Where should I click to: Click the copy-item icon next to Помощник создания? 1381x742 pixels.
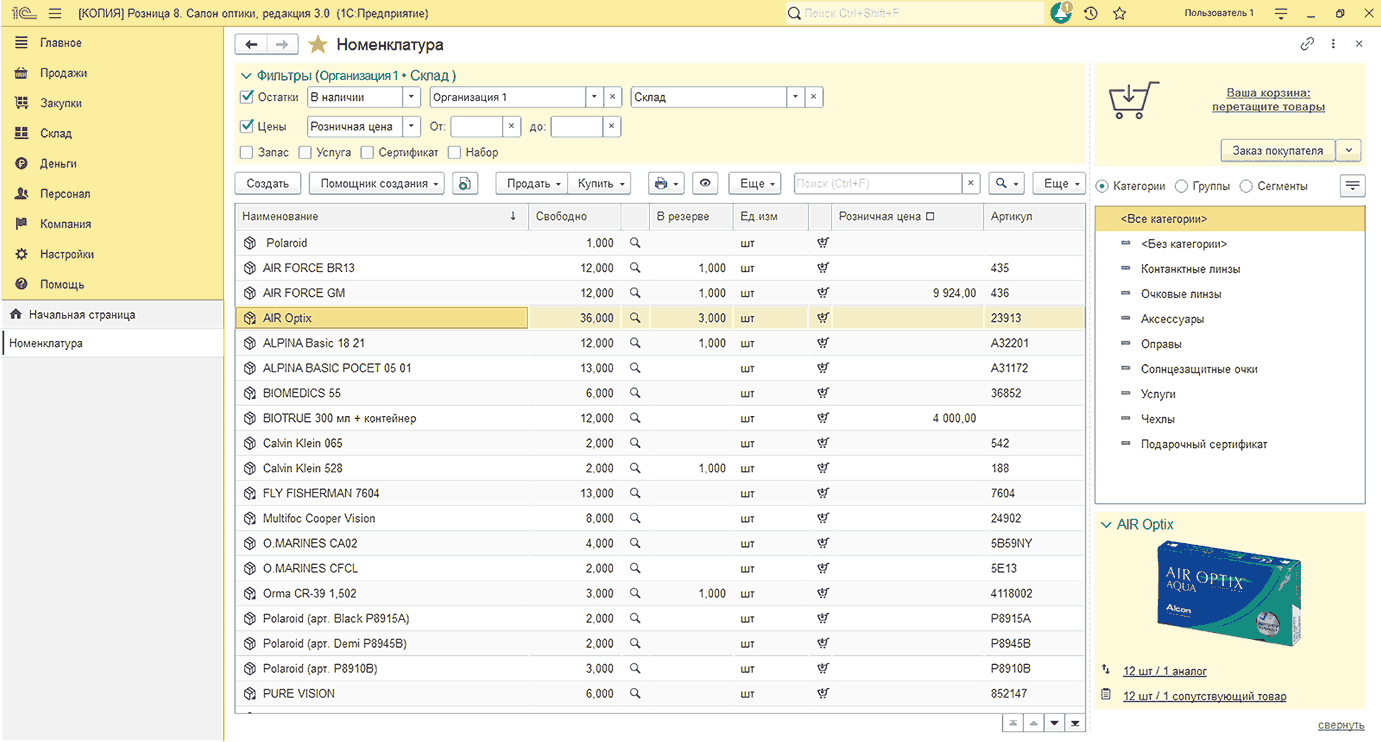point(465,183)
